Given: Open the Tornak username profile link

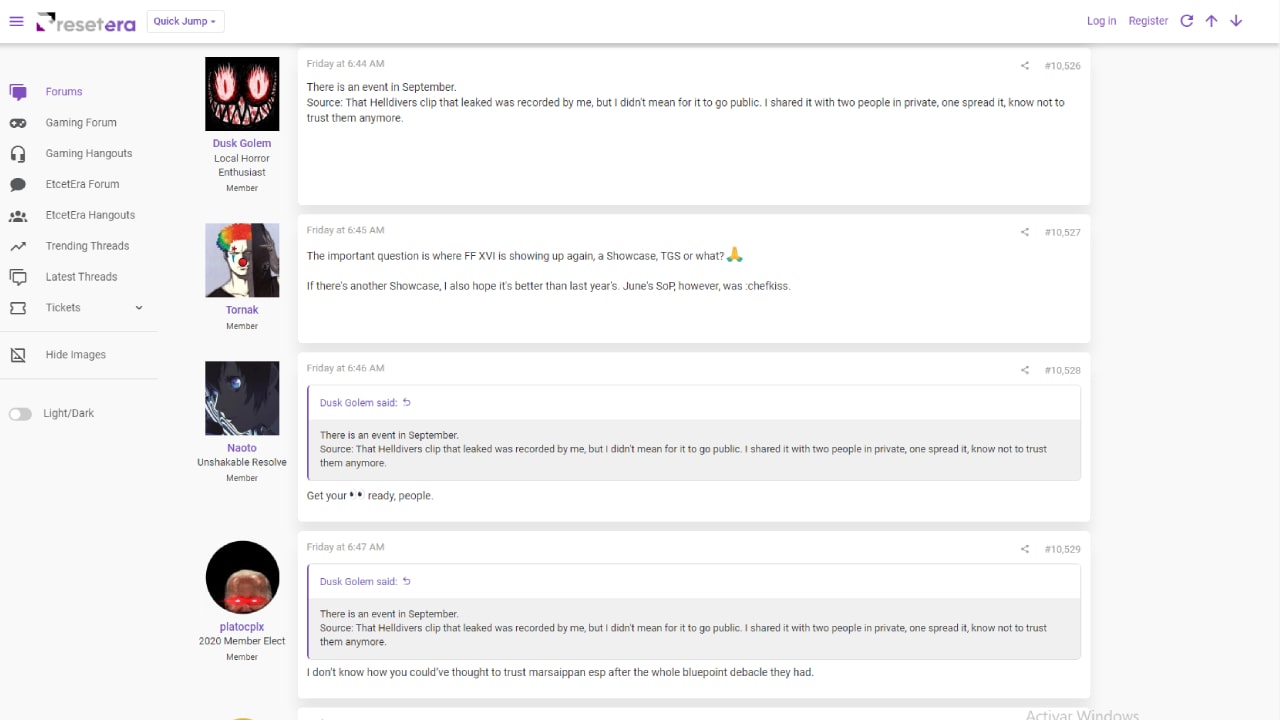Looking at the screenshot, I should tap(242, 310).
